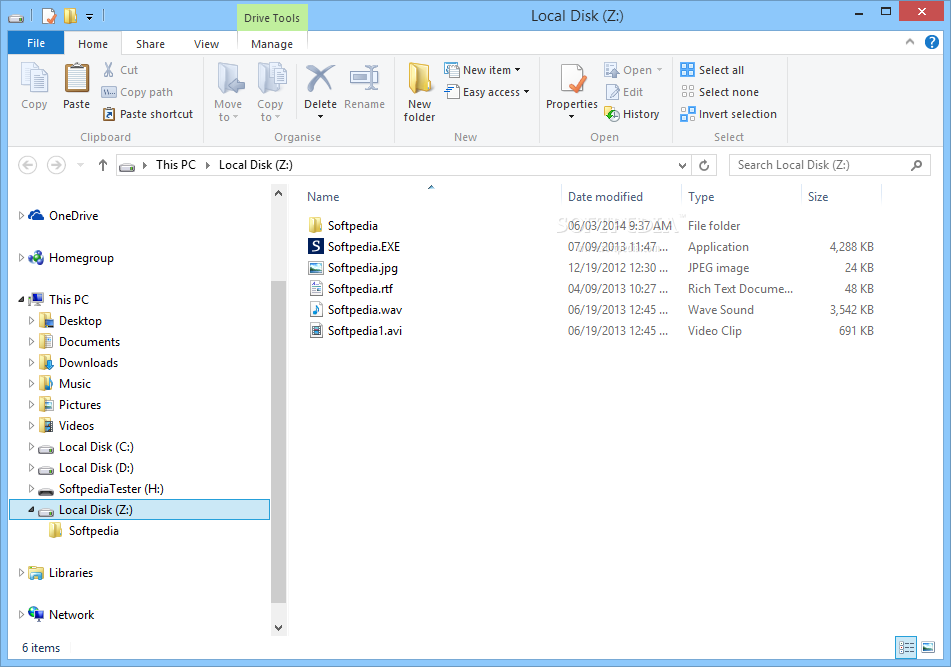Expand the address bar history dropdown
The width and height of the screenshot is (951, 667).
tap(682, 165)
